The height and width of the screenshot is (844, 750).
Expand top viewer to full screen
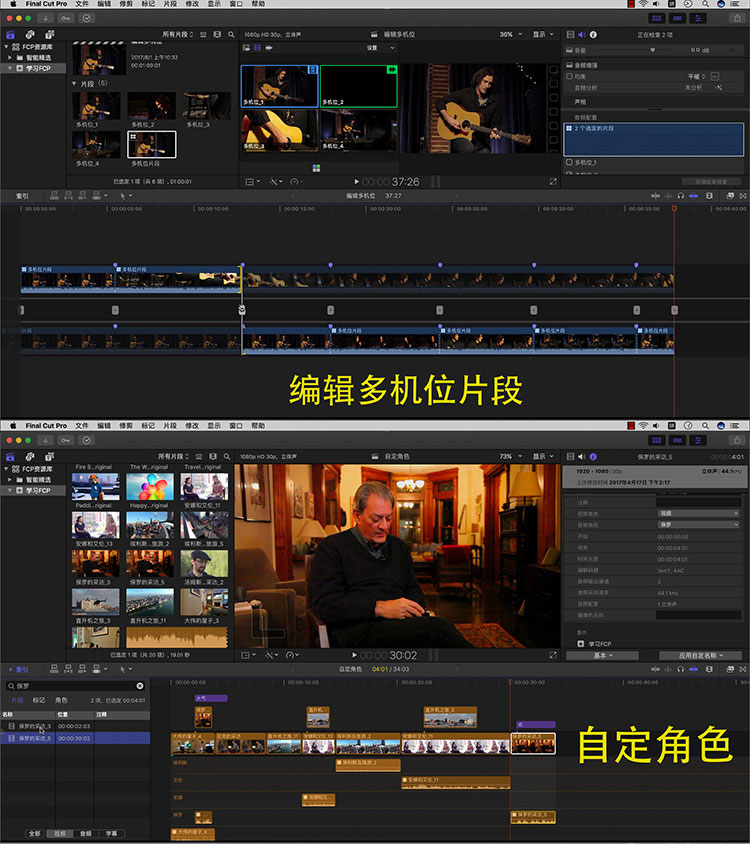(553, 182)
